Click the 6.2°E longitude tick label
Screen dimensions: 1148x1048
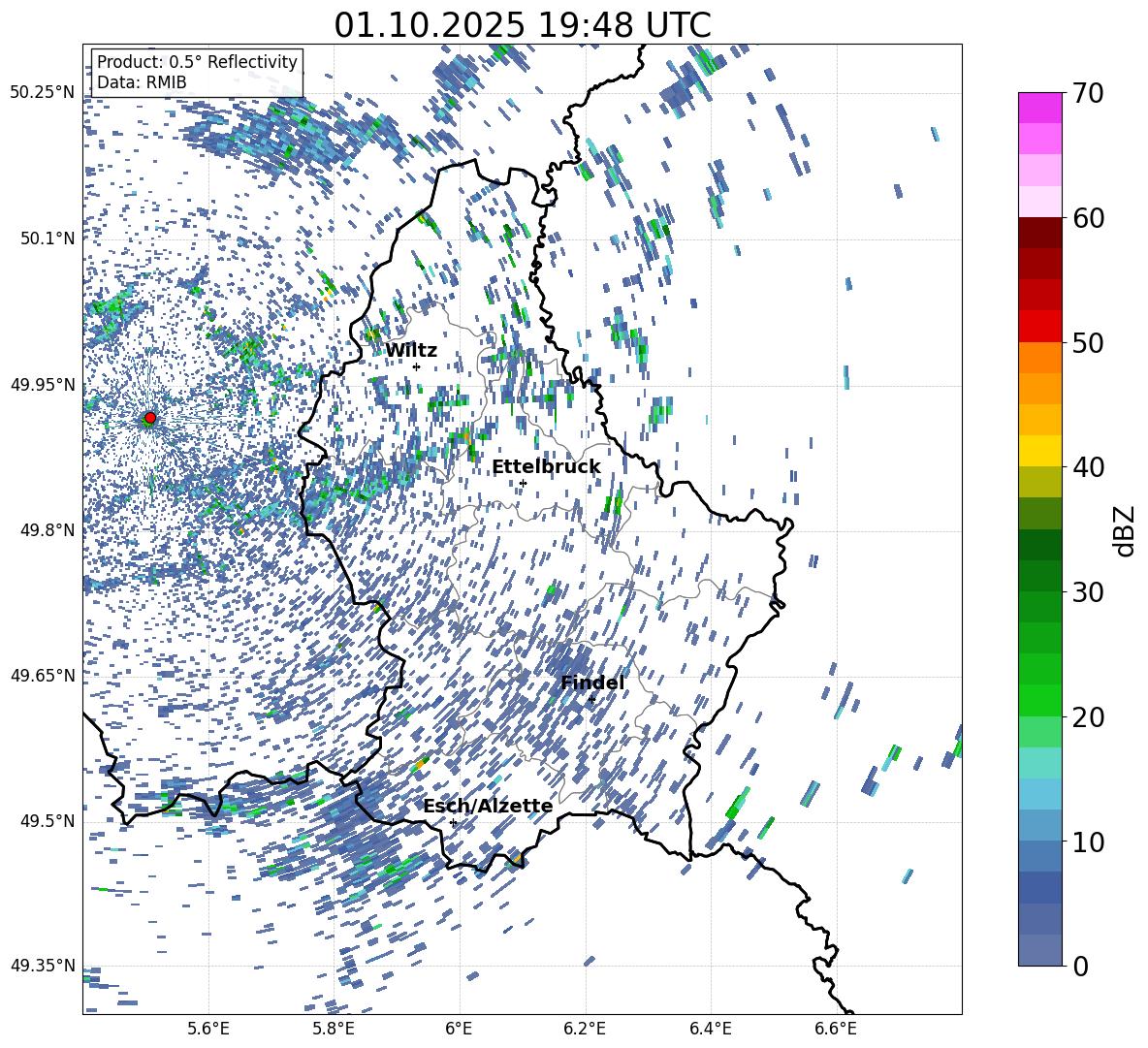585,1029
